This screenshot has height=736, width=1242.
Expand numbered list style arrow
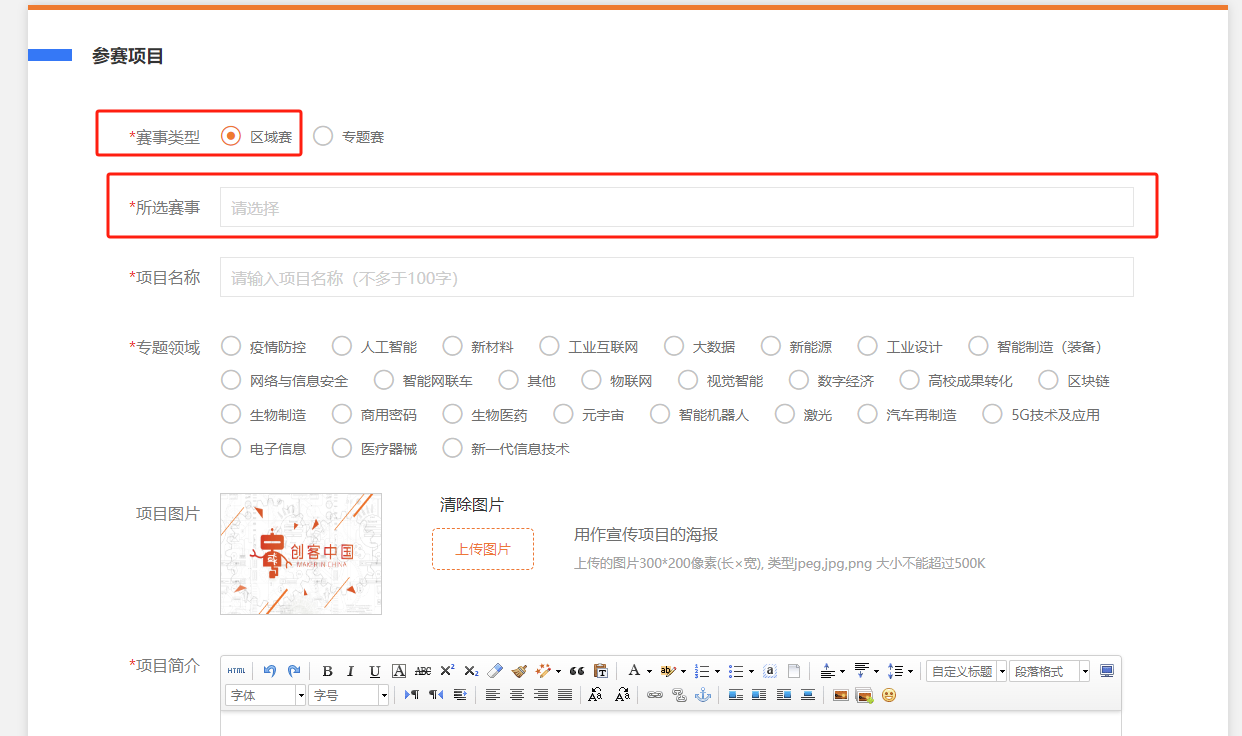717,672
